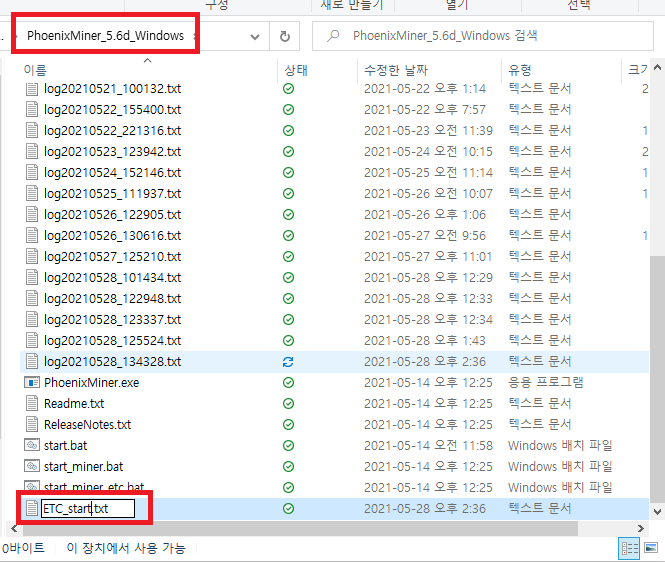This screenshot has height=562, width=665.
Task: Select file log20210522_221316.txt
Action: click(112, 131)
